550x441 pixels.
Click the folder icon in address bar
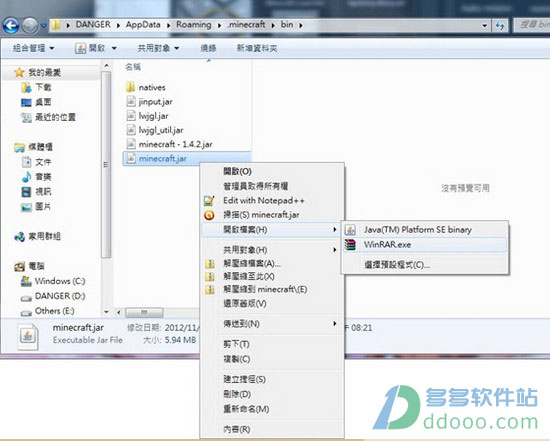pos(56,25)
